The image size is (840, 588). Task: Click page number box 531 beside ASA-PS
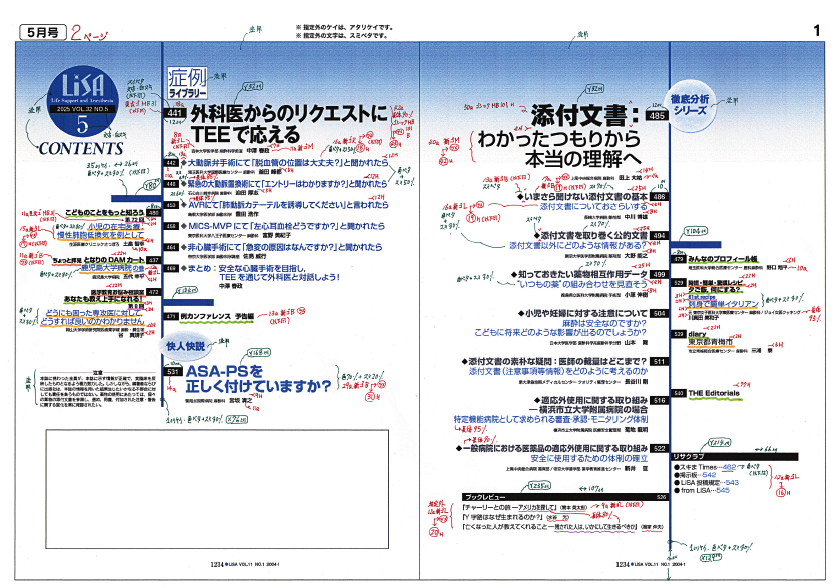(x=172, y=371)
